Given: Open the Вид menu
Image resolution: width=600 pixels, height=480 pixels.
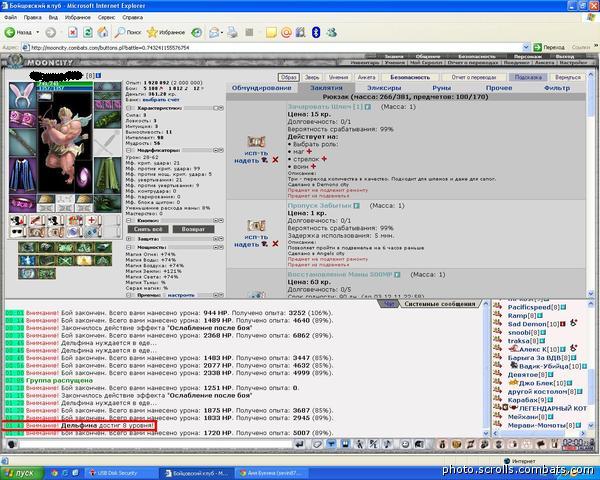Looking at the screenshot, I should click(x=53, y=17).
